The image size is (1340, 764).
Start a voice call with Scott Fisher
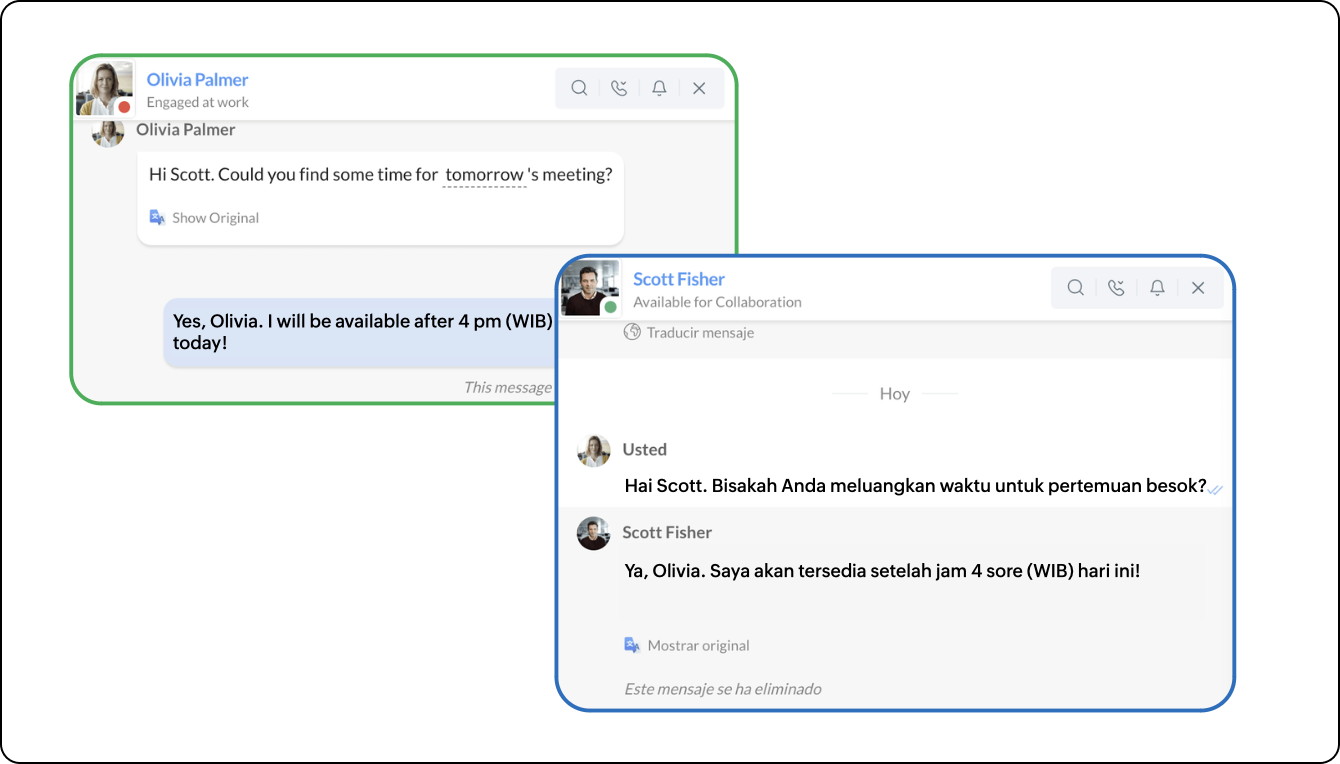(1115, 287)
